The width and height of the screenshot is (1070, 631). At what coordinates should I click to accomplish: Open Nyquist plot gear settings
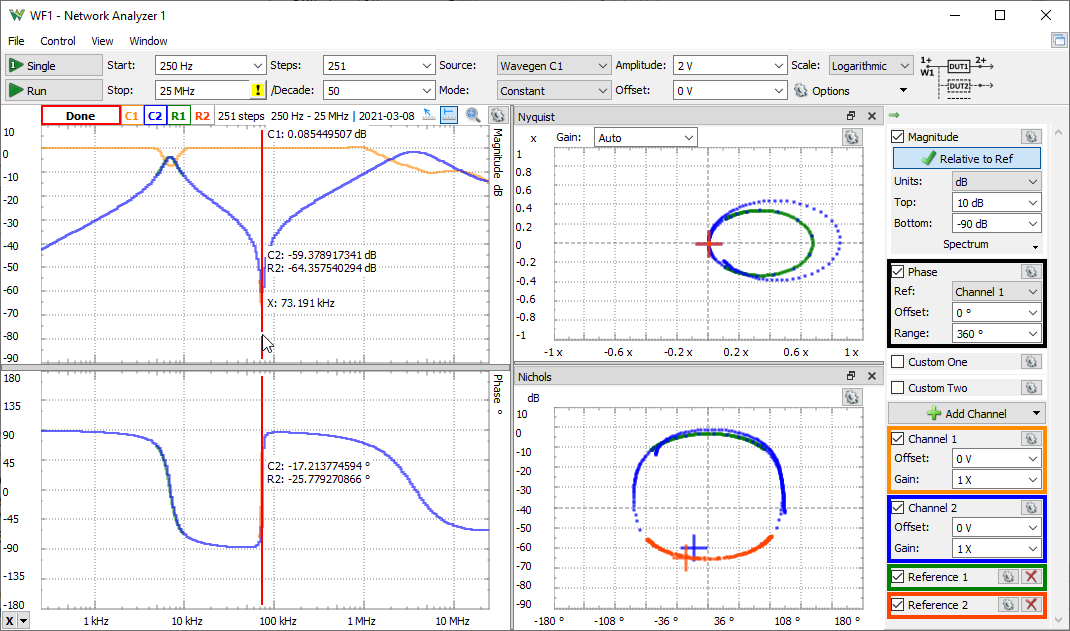850,137
